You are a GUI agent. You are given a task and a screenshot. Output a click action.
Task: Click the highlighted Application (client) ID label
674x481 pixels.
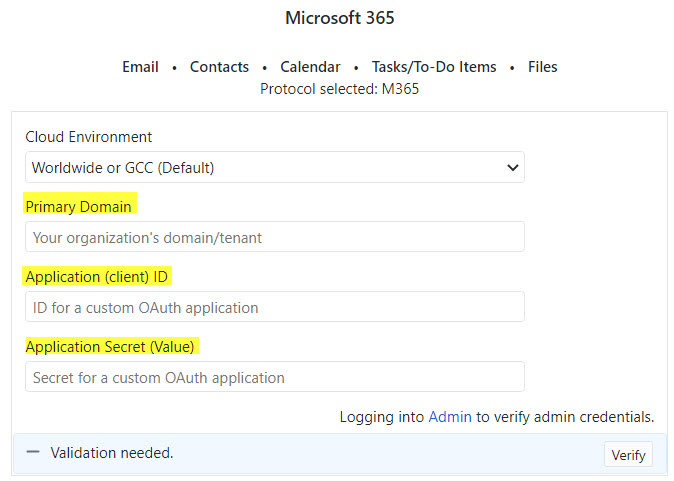click(96, 276)
